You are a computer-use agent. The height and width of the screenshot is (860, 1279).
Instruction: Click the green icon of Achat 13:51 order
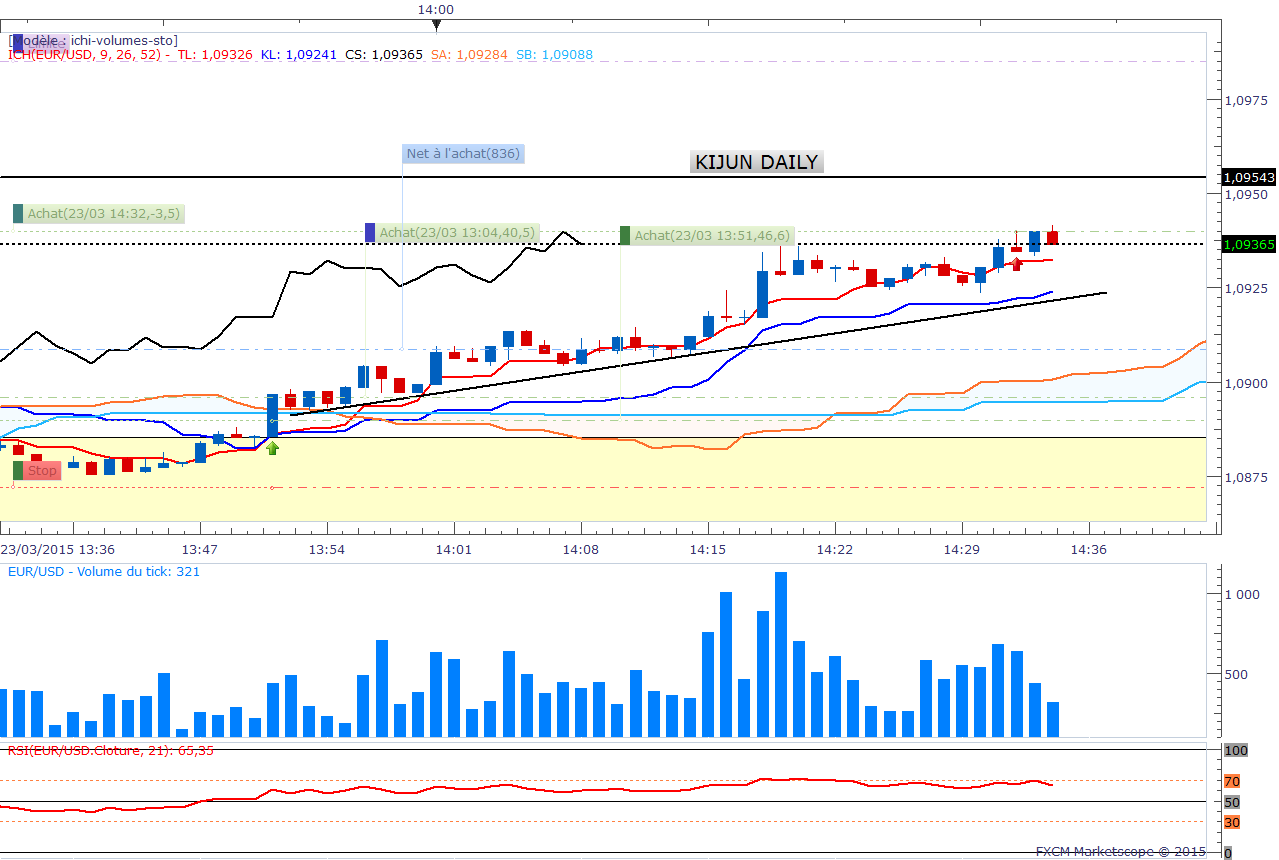pos(626,235)
